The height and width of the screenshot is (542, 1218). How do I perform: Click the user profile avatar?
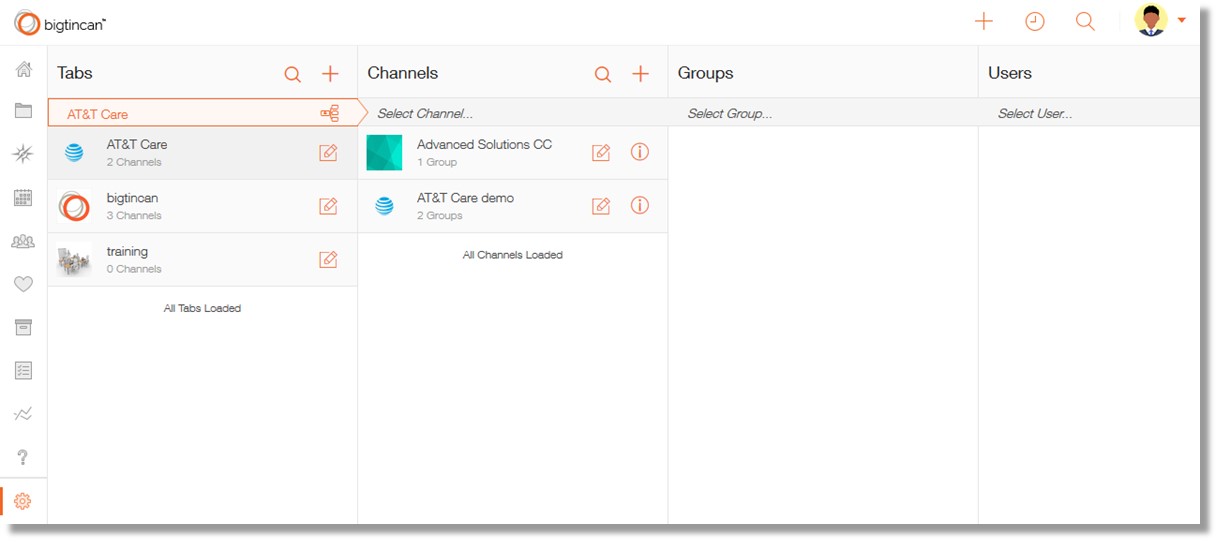coord(1151,20)
